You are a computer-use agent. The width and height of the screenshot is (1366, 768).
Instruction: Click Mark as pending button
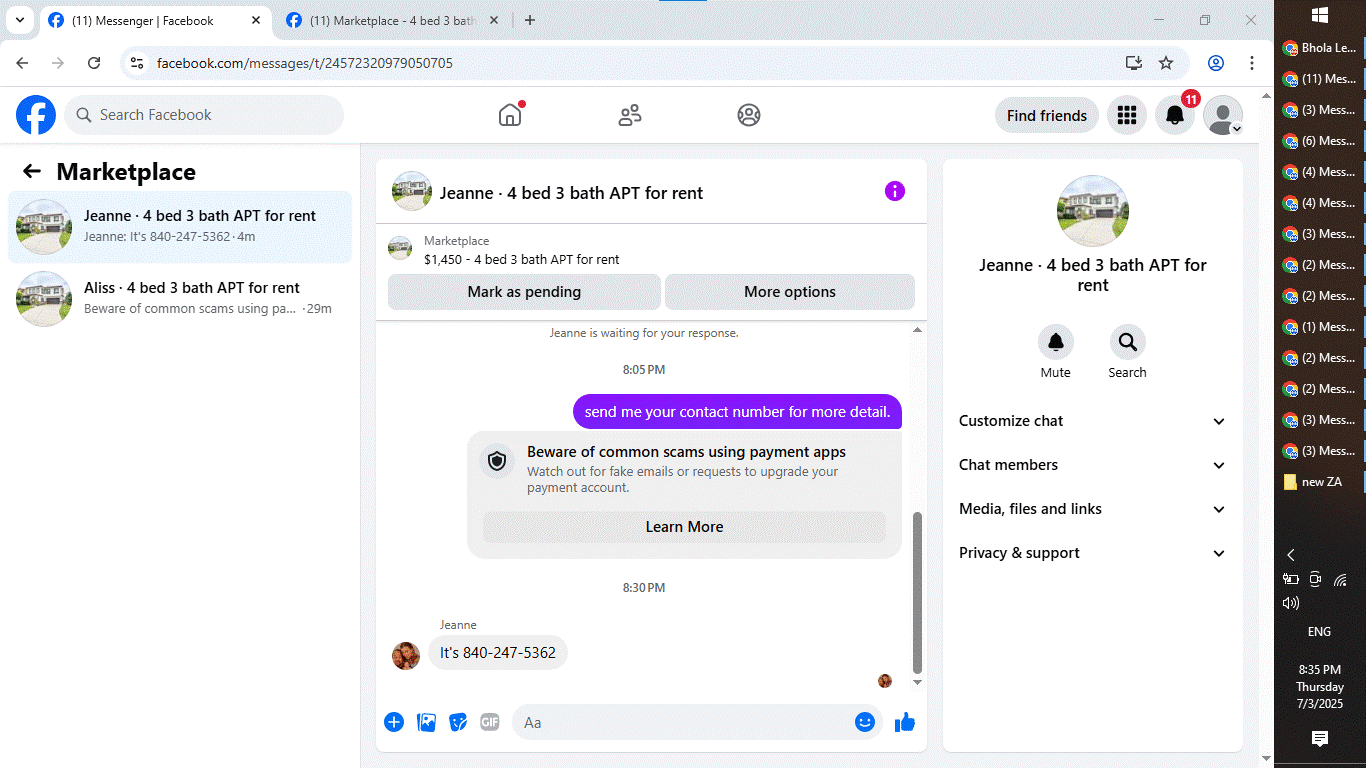tap(524, 292)
